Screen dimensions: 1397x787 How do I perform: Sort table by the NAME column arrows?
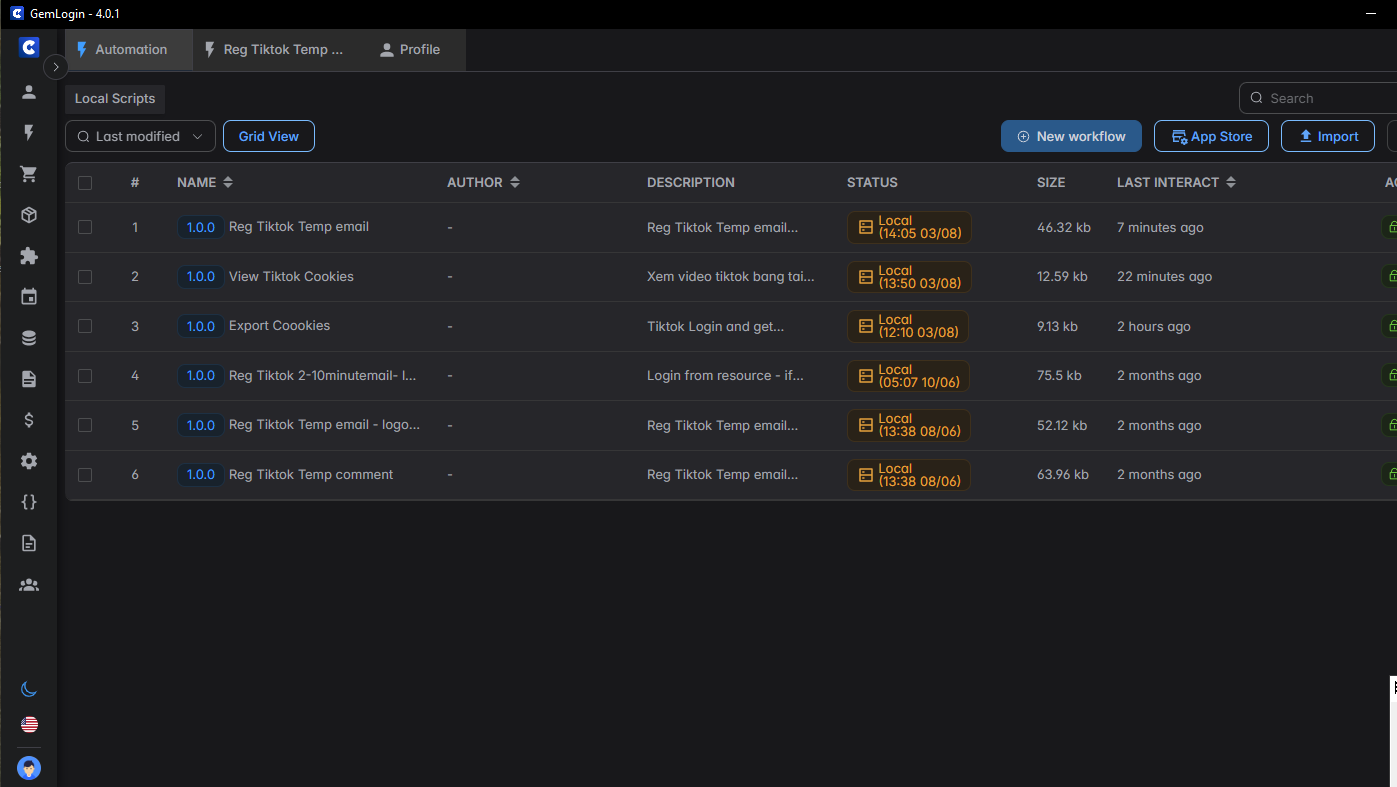[228, 182]
